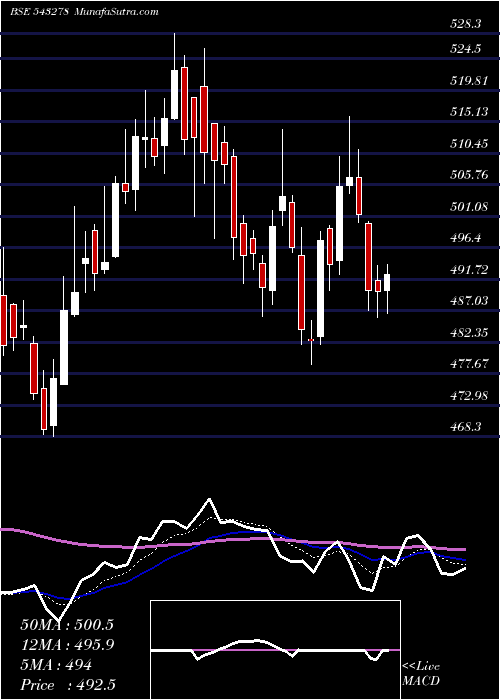The image size is (500, 700).
Task: Click the 472.98 price level label
Action: pos(467,396)
